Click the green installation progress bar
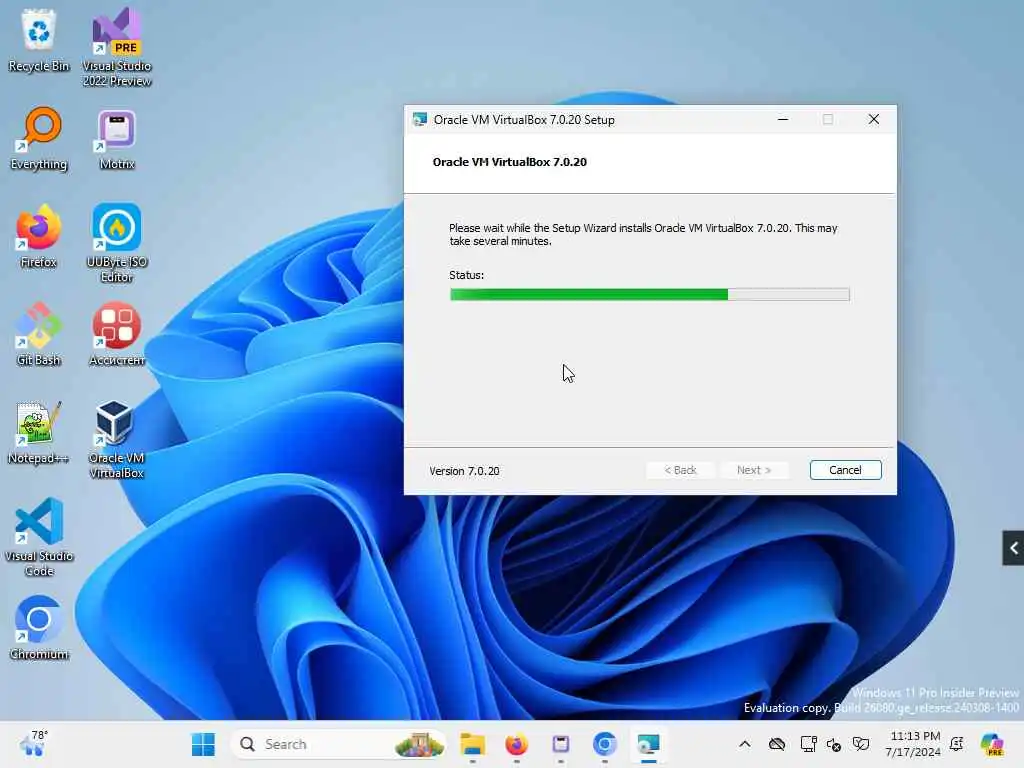Viewport: 1024px width, 768px height. (650, 295)
